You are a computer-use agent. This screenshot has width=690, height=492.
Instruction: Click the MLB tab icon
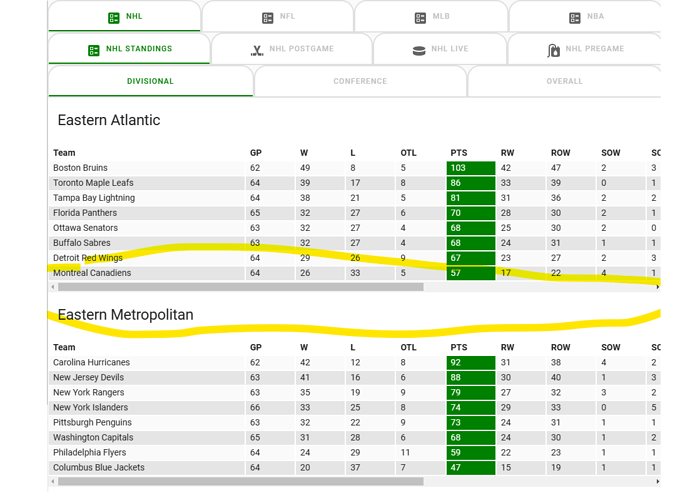coord(420,17)
